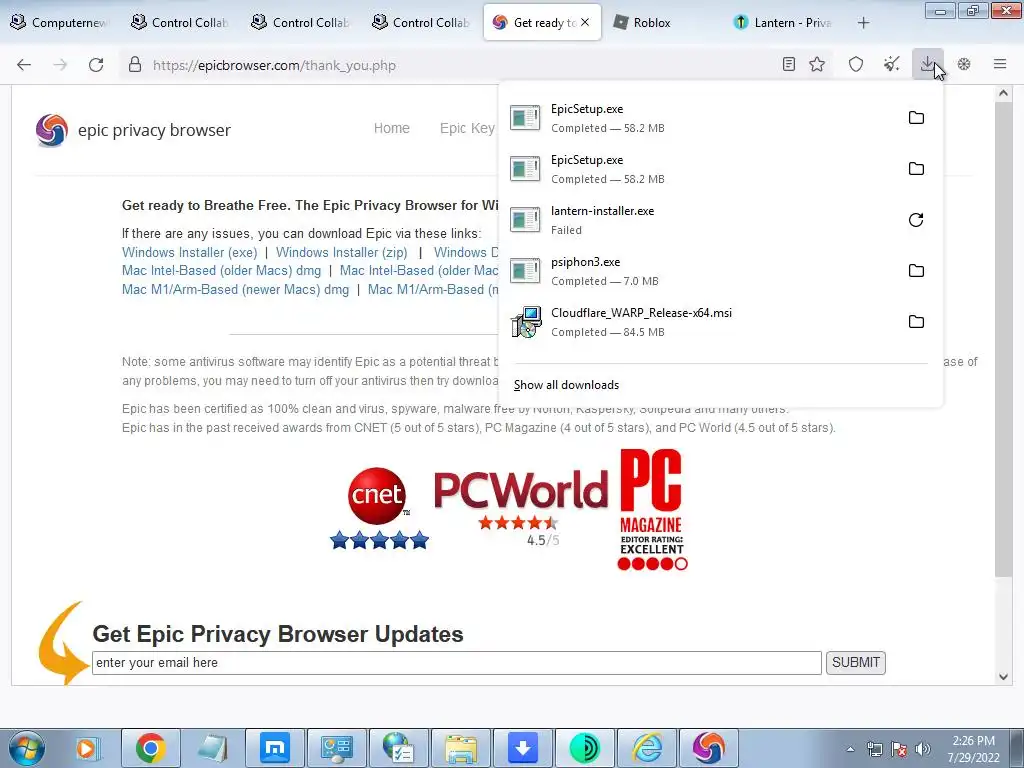Open the shield privacy protection icon
Screen dimensions: 1024x768
pos(856,64)
